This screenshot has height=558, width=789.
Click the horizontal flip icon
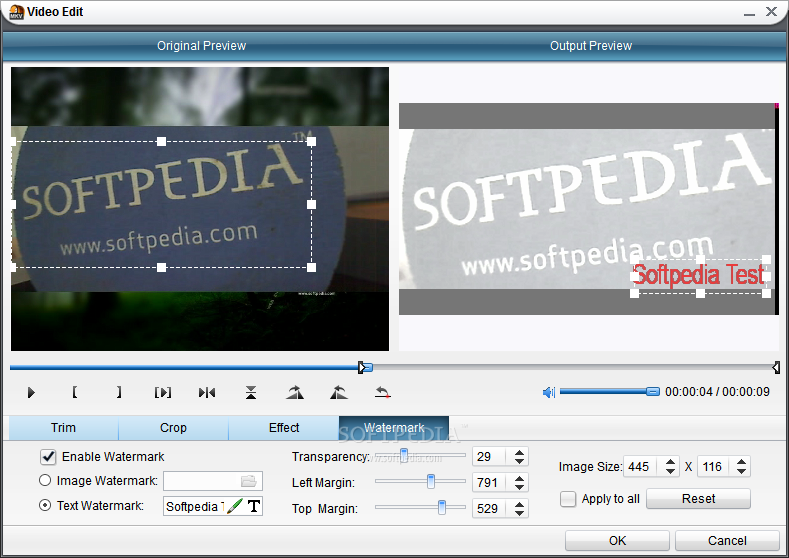click(207, 392)
